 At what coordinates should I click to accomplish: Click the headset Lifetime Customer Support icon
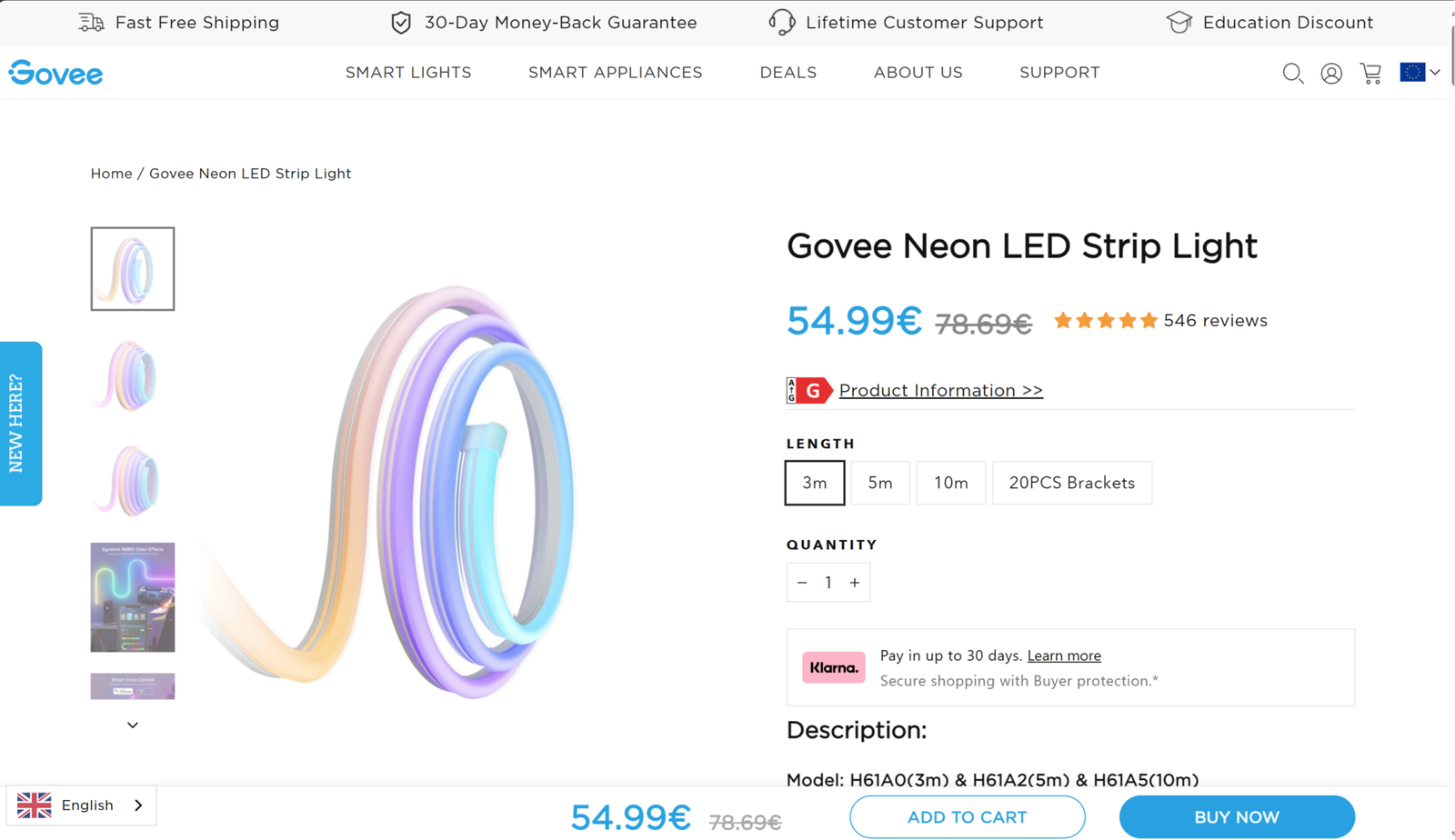781,23
